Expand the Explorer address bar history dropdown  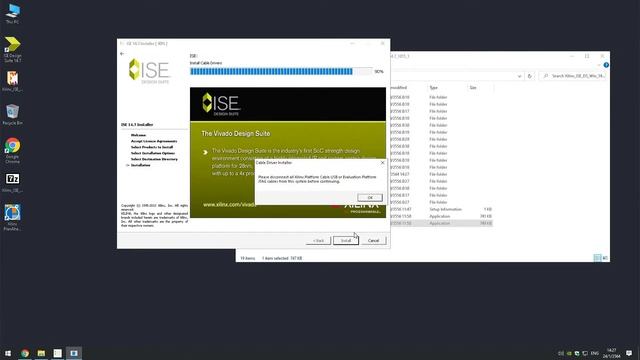click(519, 76)
